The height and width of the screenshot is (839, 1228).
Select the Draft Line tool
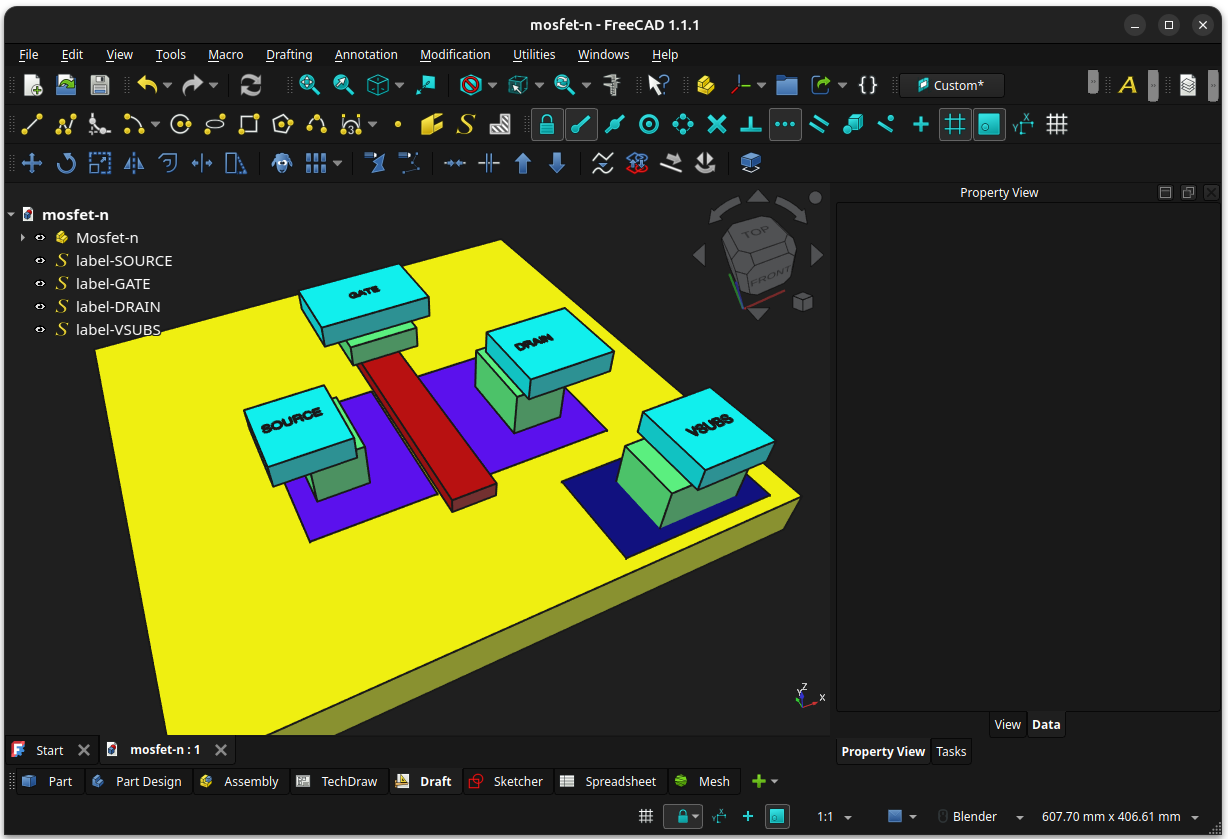tap(32, 124)
